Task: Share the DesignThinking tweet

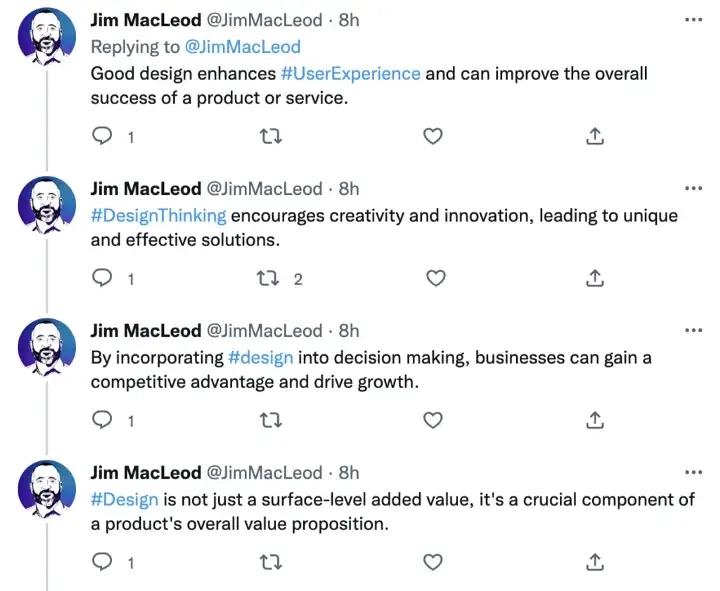Action: click(595, 278)
